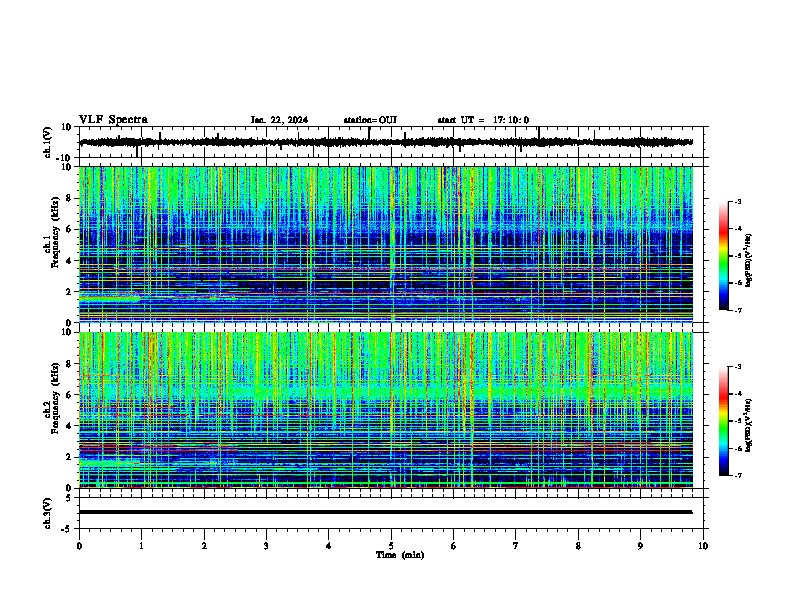Viewport: 792px width, 612px height.
Task: Click the ch.1 voltage waveform trace
Action: 386,142
